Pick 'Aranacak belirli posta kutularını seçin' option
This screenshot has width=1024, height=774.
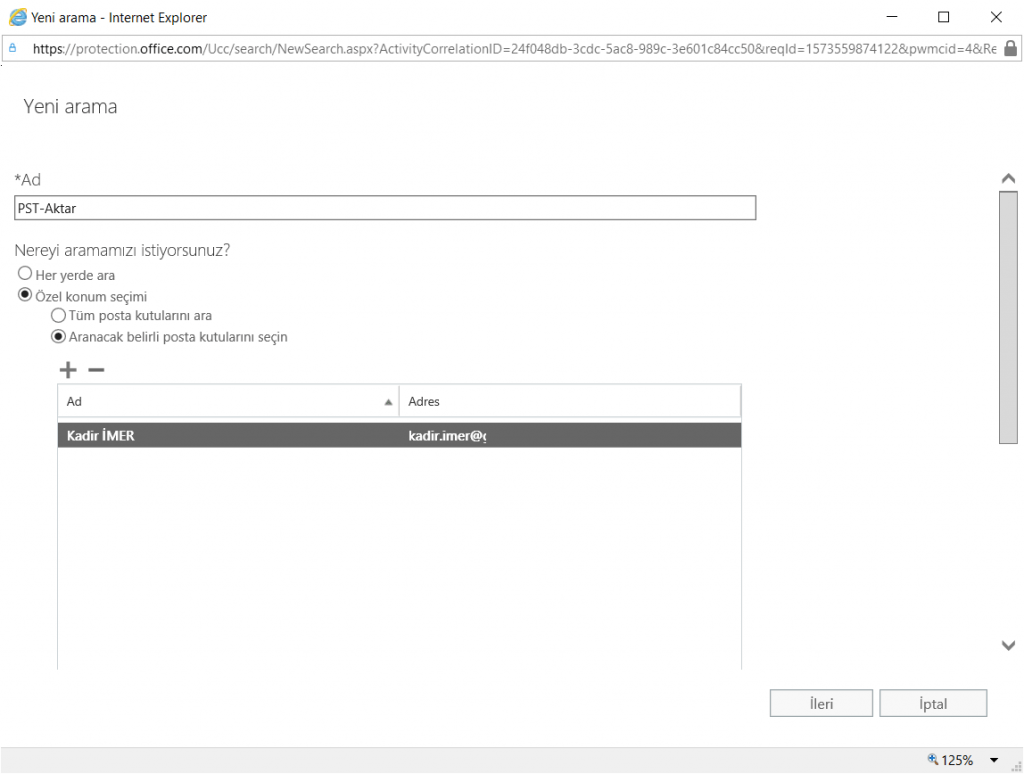(x=58, y=337)
